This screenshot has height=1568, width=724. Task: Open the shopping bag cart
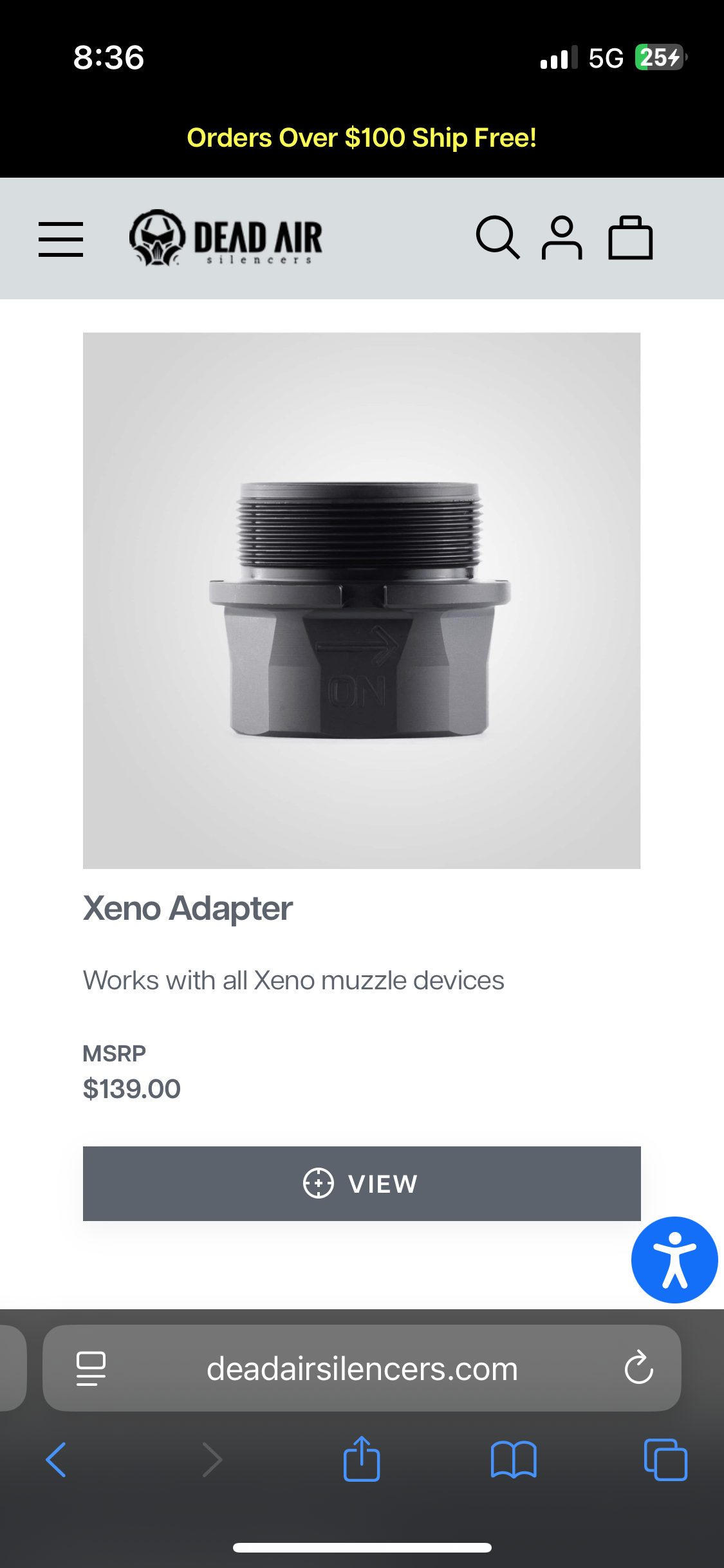point(631,238)
